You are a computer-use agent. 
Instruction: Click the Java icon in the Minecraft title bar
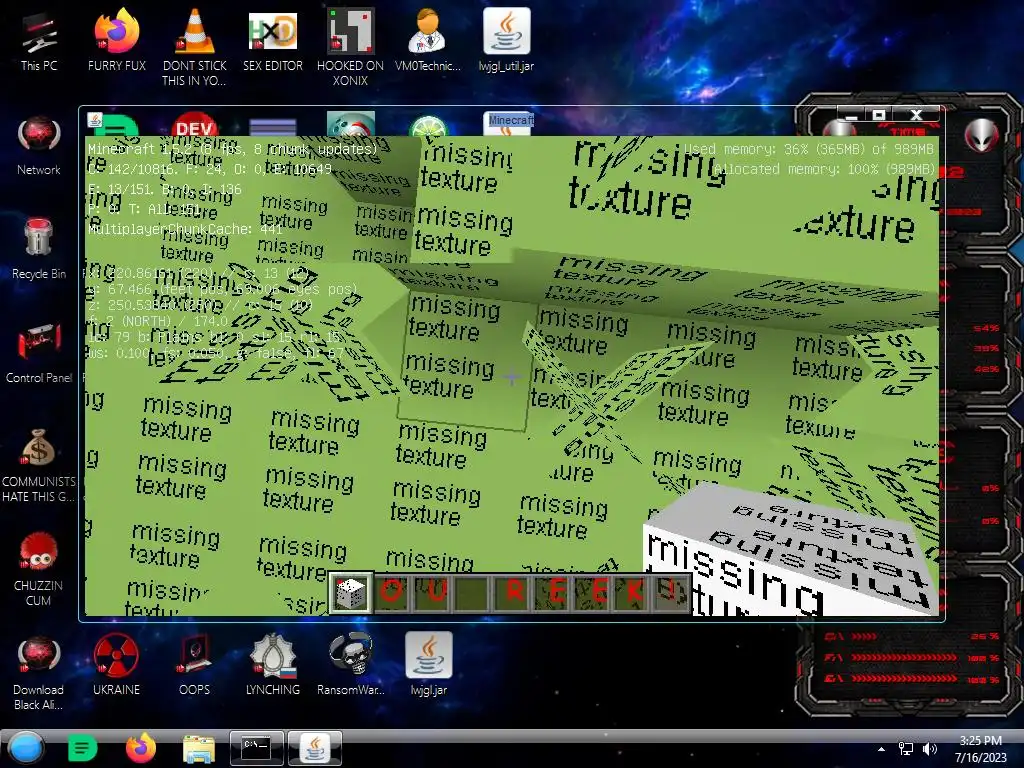(x=95, y=120)
